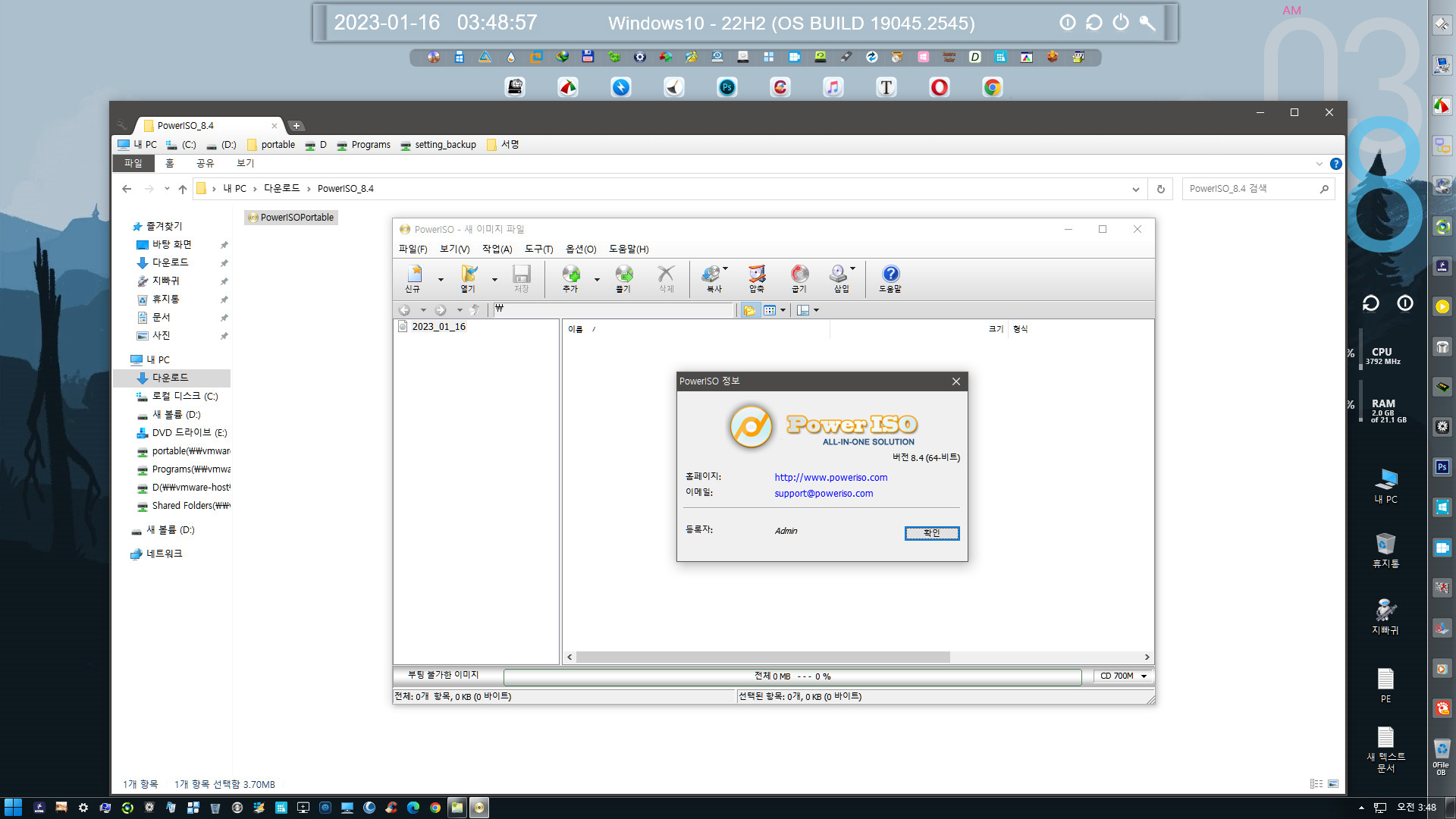Click the PowerISO pane layout icon

(803, 310)
